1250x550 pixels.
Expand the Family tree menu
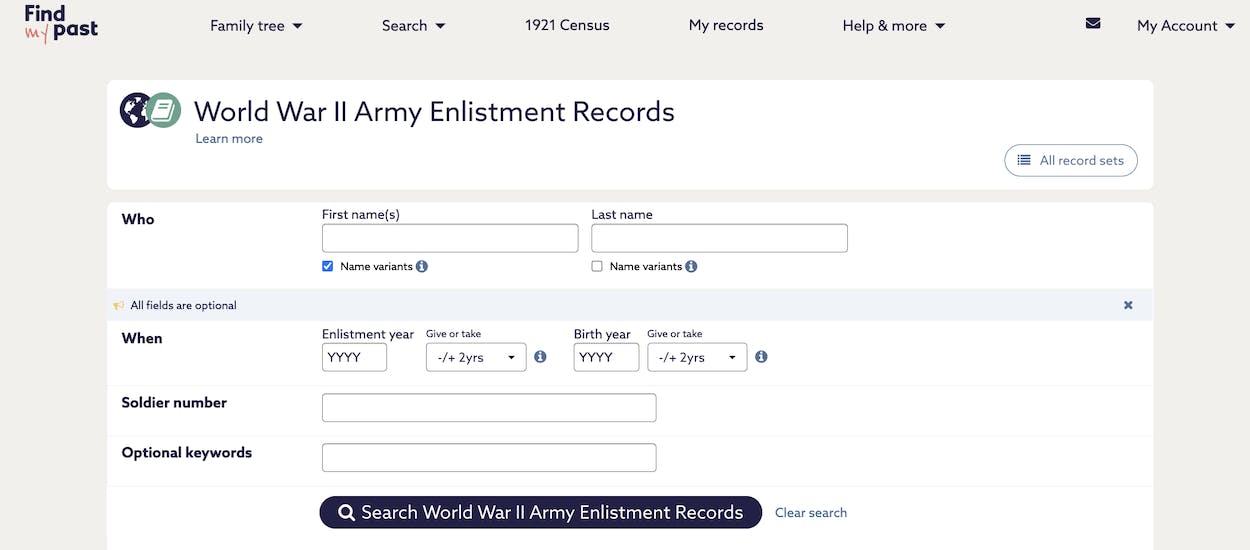pyautogui.click(x=256, y=26)
